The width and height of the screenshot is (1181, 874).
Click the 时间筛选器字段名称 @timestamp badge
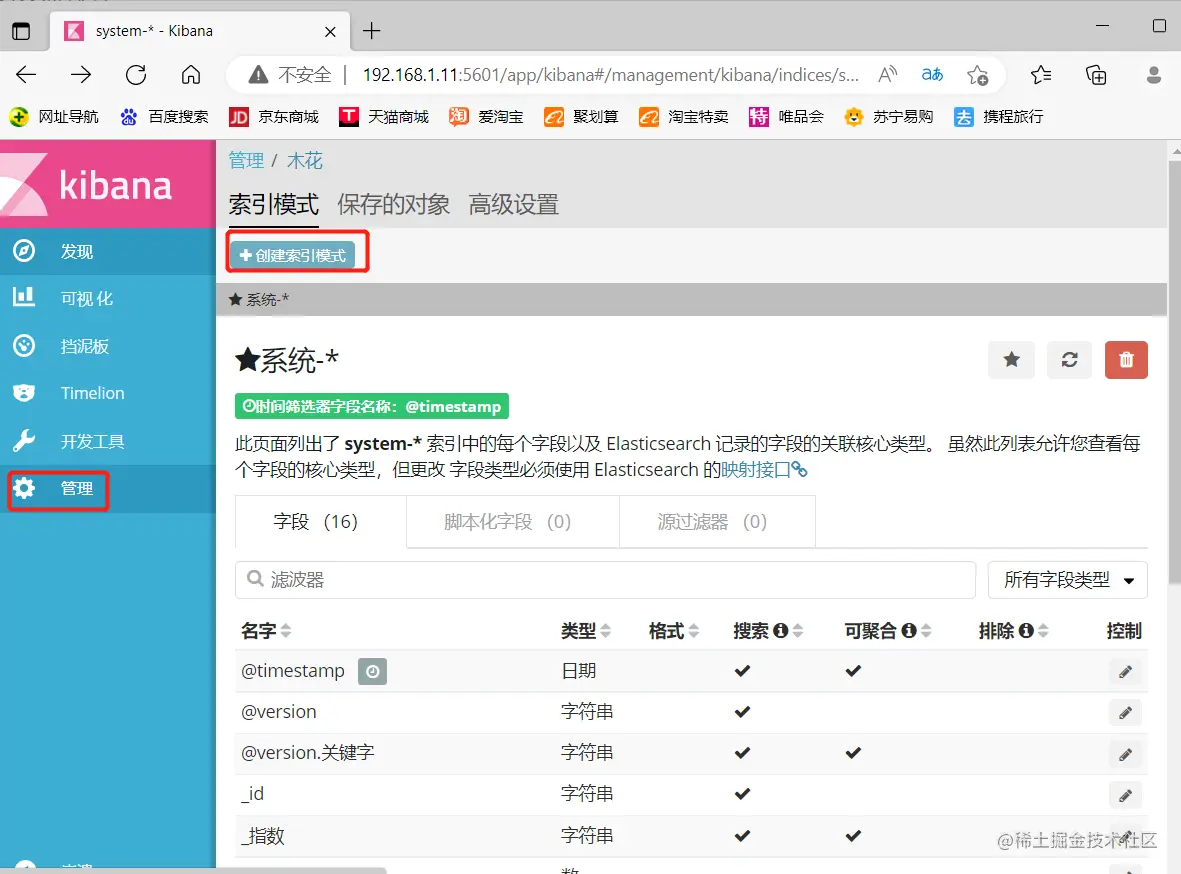click(372, 406)
